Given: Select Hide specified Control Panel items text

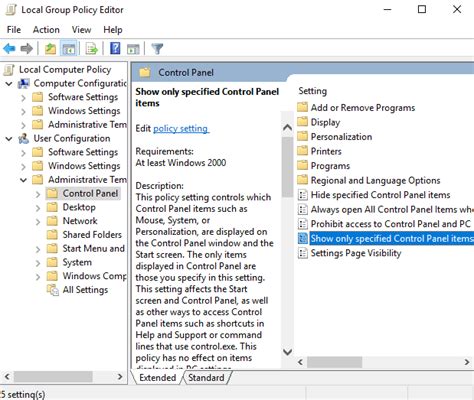Looking at the screenshot, I should click(380, 195).
